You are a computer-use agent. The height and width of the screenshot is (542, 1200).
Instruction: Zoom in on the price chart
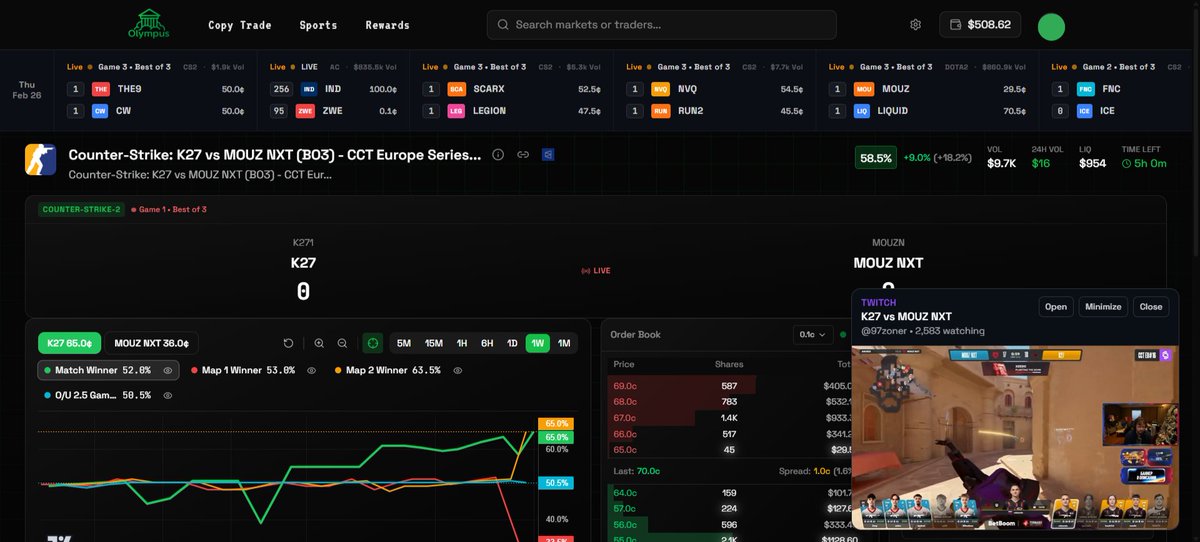[x=319, y=343]
